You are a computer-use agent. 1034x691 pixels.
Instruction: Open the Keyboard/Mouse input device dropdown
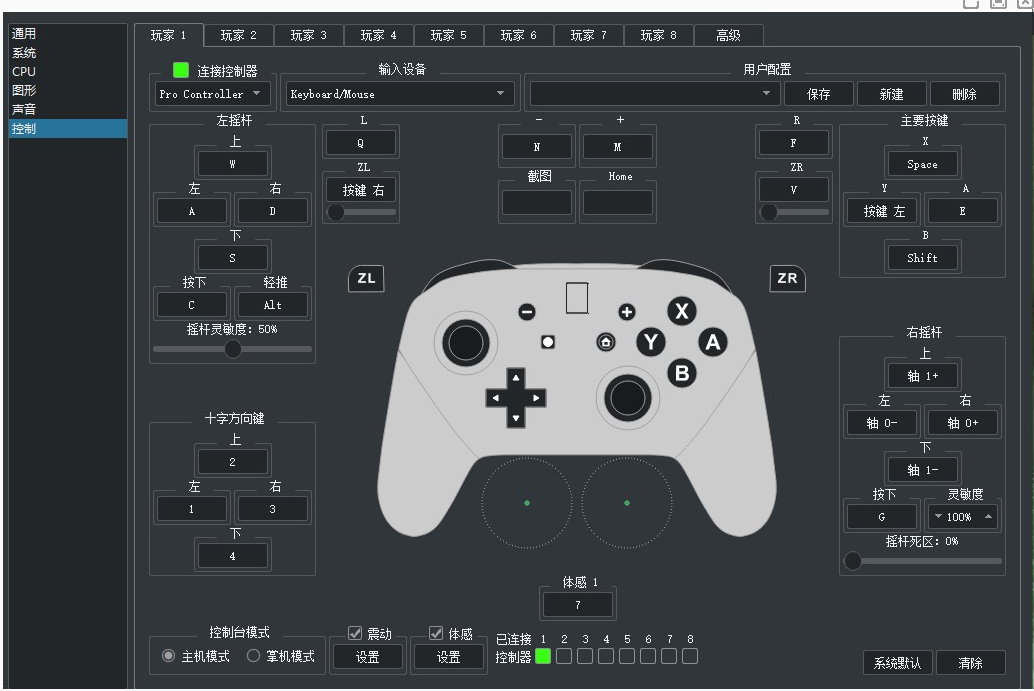click(400, 94)
